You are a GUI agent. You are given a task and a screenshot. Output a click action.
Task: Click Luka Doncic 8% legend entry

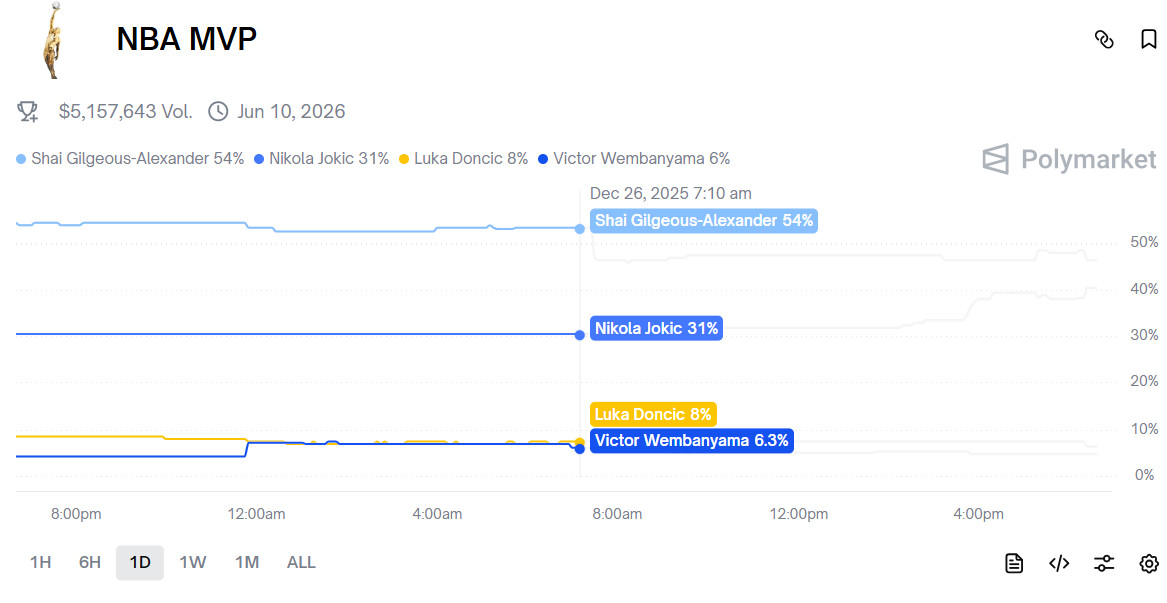tap(463, 159)
